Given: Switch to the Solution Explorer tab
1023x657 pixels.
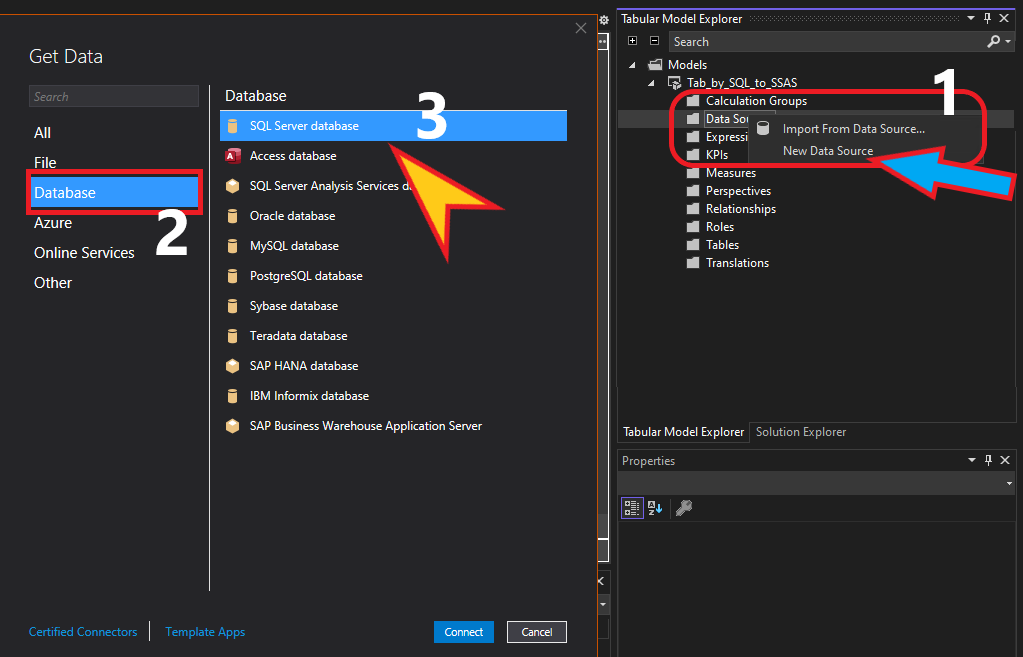Looking at the screenshot, I should (801, 432).
